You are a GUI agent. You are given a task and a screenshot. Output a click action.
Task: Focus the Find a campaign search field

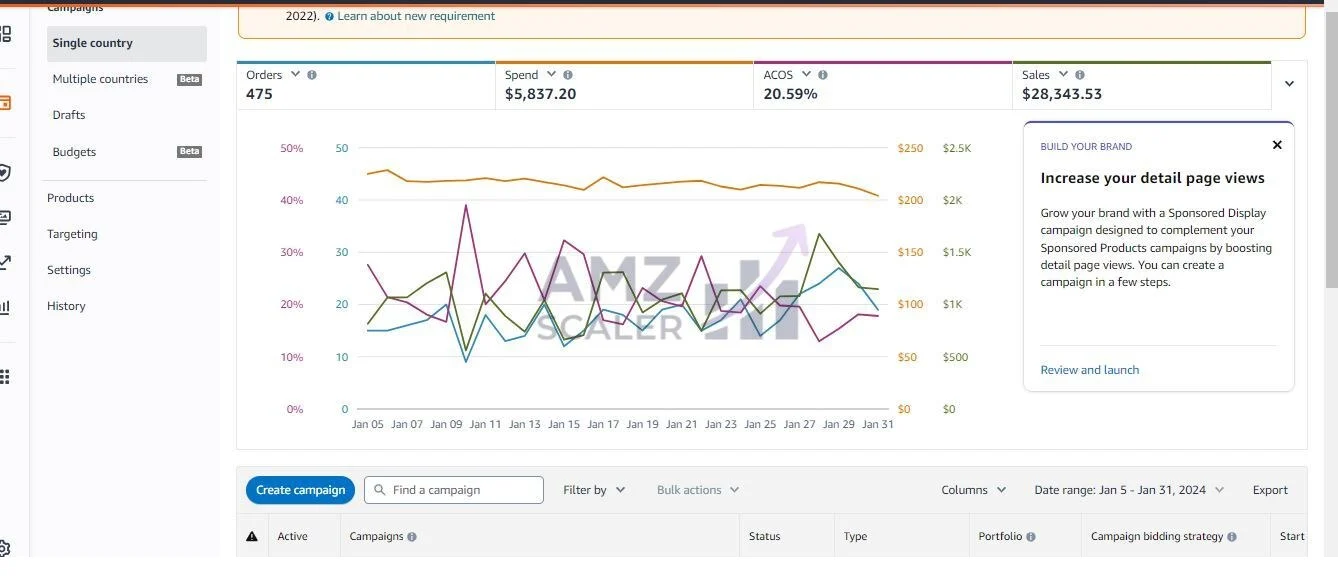pyautogui.click(x=454, y=490)
